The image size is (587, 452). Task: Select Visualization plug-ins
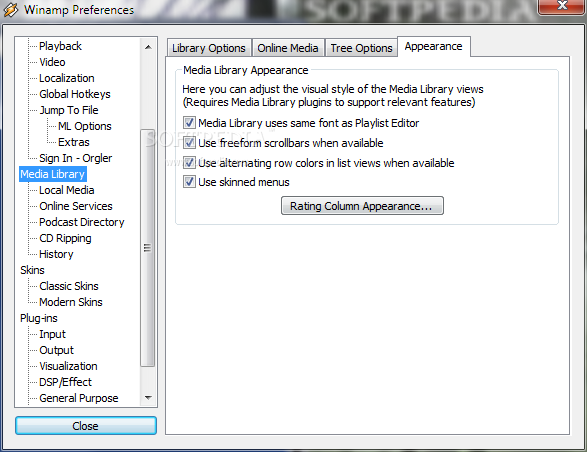[68, 366]
